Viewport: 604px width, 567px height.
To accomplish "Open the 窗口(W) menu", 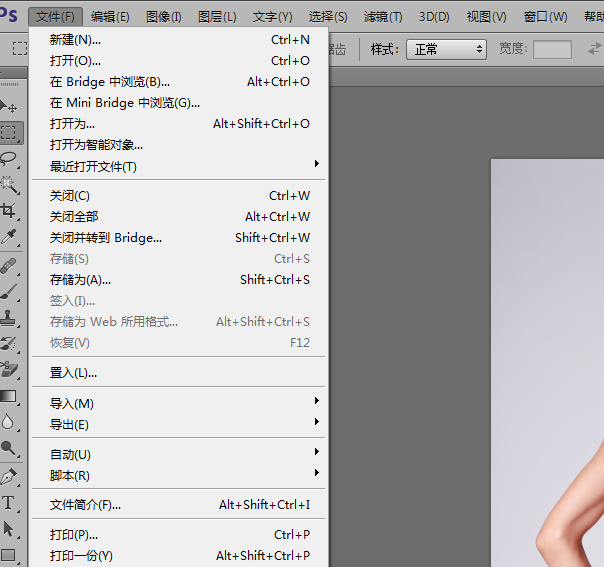I will (545, 17).
